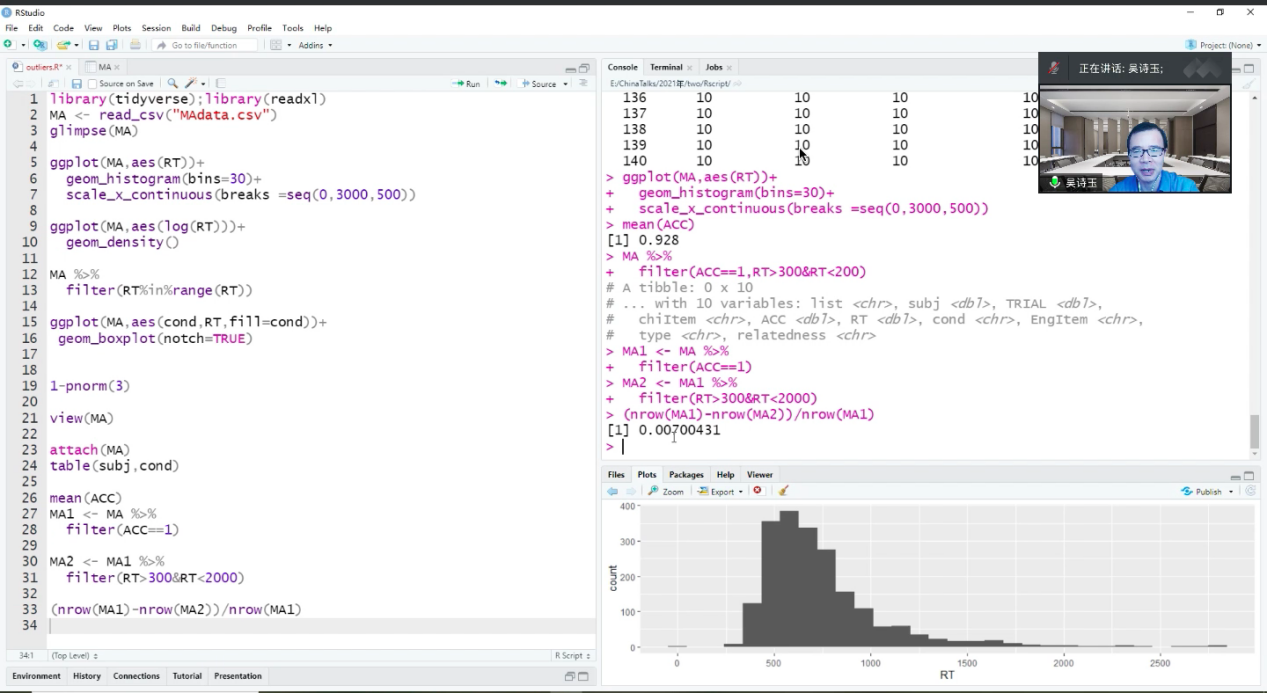Screen dimensions: 1267x693
Task: Click the save icon in the editor toolbar
Action: (x=77, y=84)
